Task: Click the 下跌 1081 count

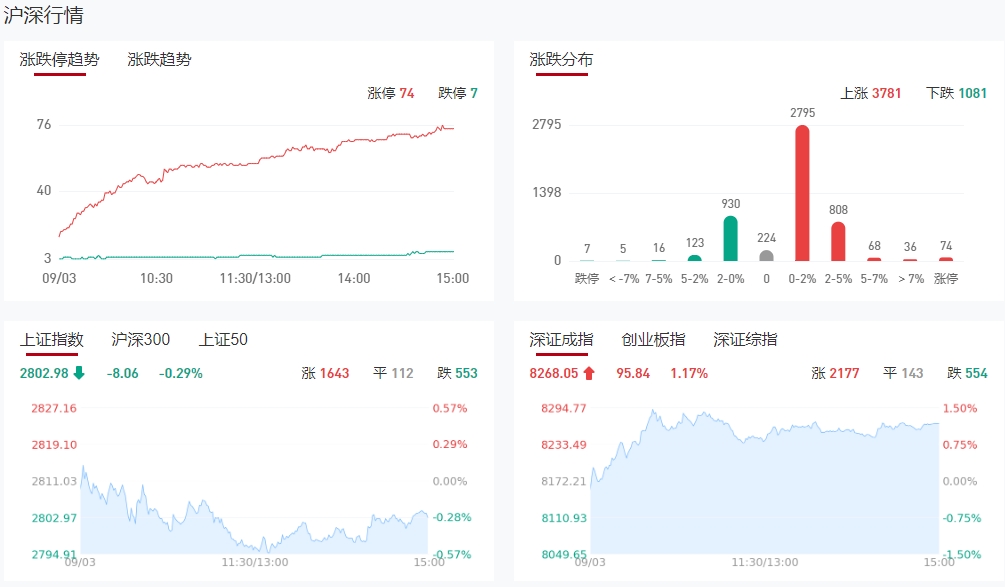Action: point(956,93)
